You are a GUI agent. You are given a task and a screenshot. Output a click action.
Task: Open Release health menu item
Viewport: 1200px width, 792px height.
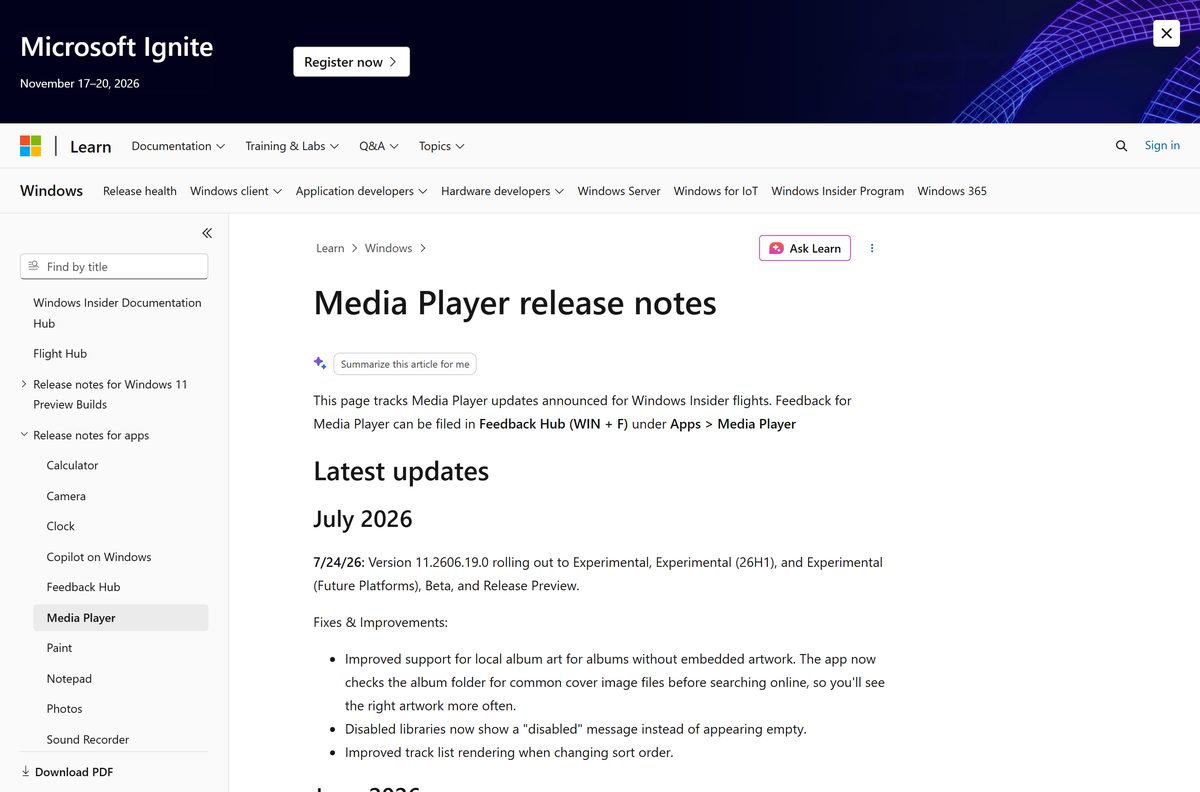tap(140, 191)
